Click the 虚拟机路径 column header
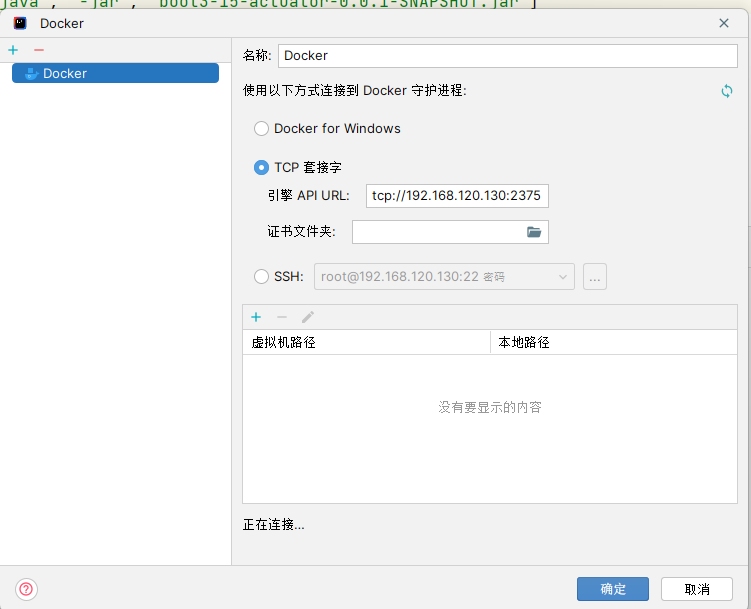The height and width of the screenshot is (609, 751). (x=366, y=342)
